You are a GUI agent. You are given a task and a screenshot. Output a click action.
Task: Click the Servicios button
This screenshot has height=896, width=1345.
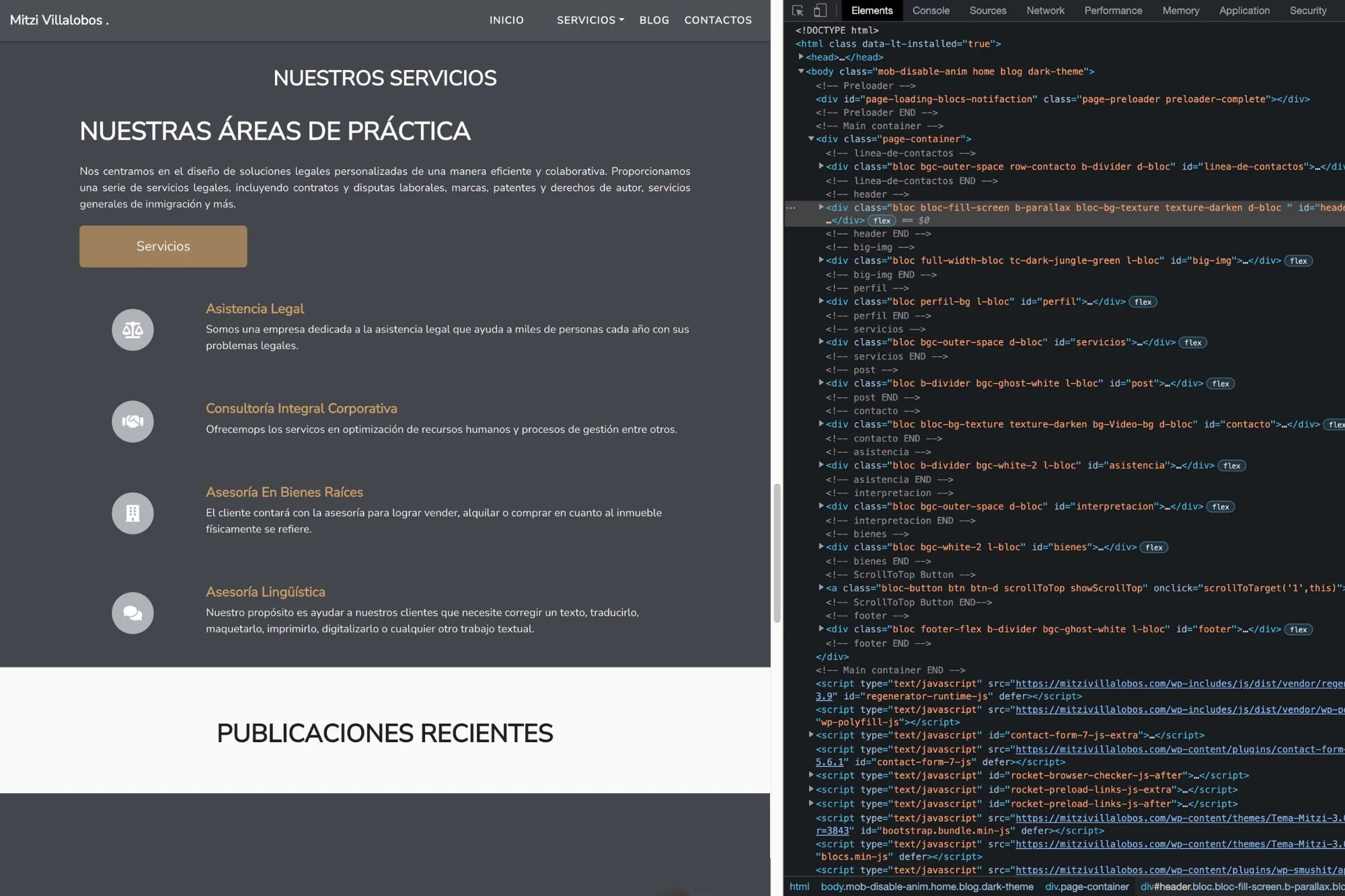(163, 246)
